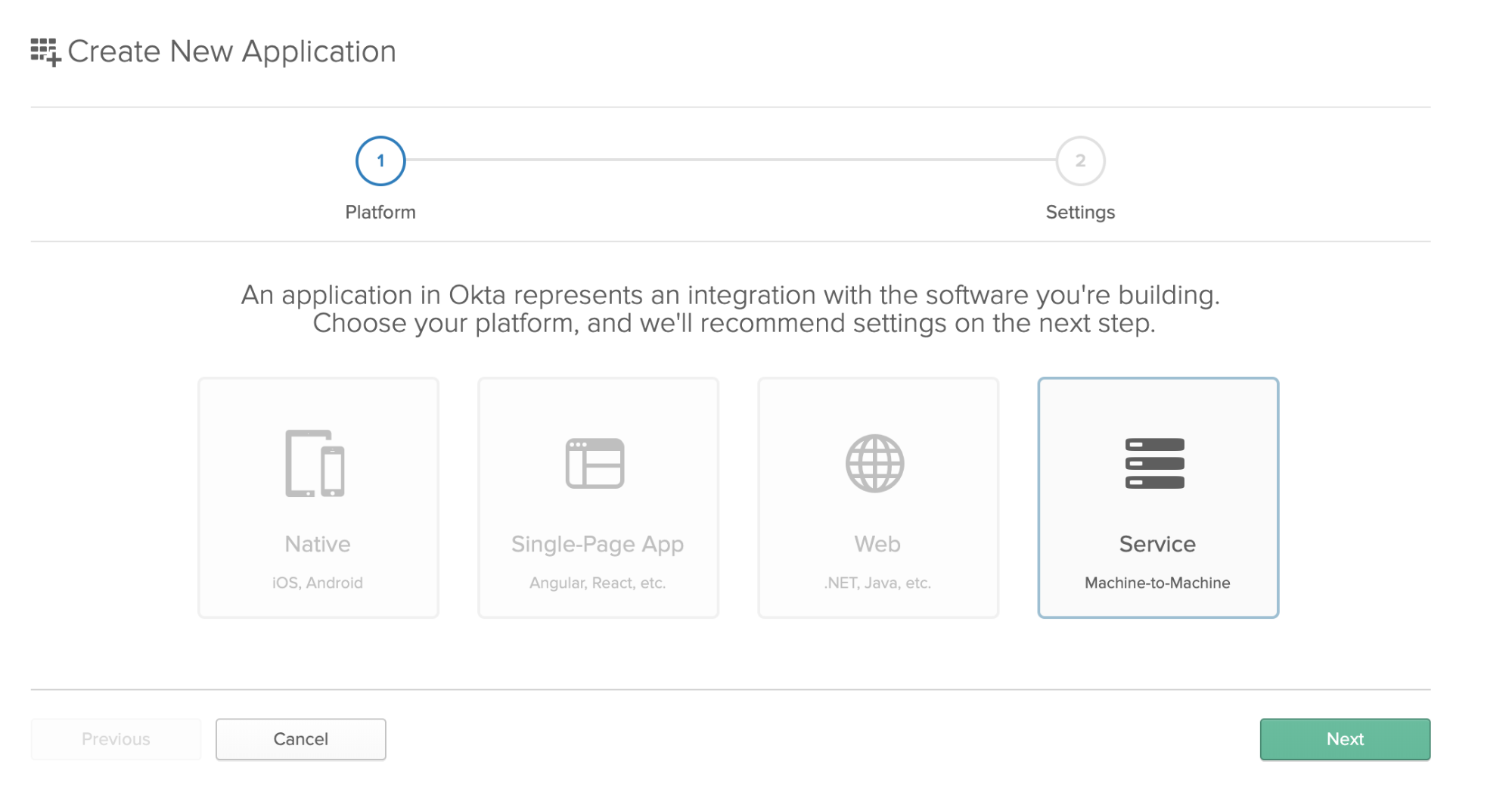Choose the Web platform title text
The width and height of the screenshot is (1512, 811).
(x=877, y=544)
